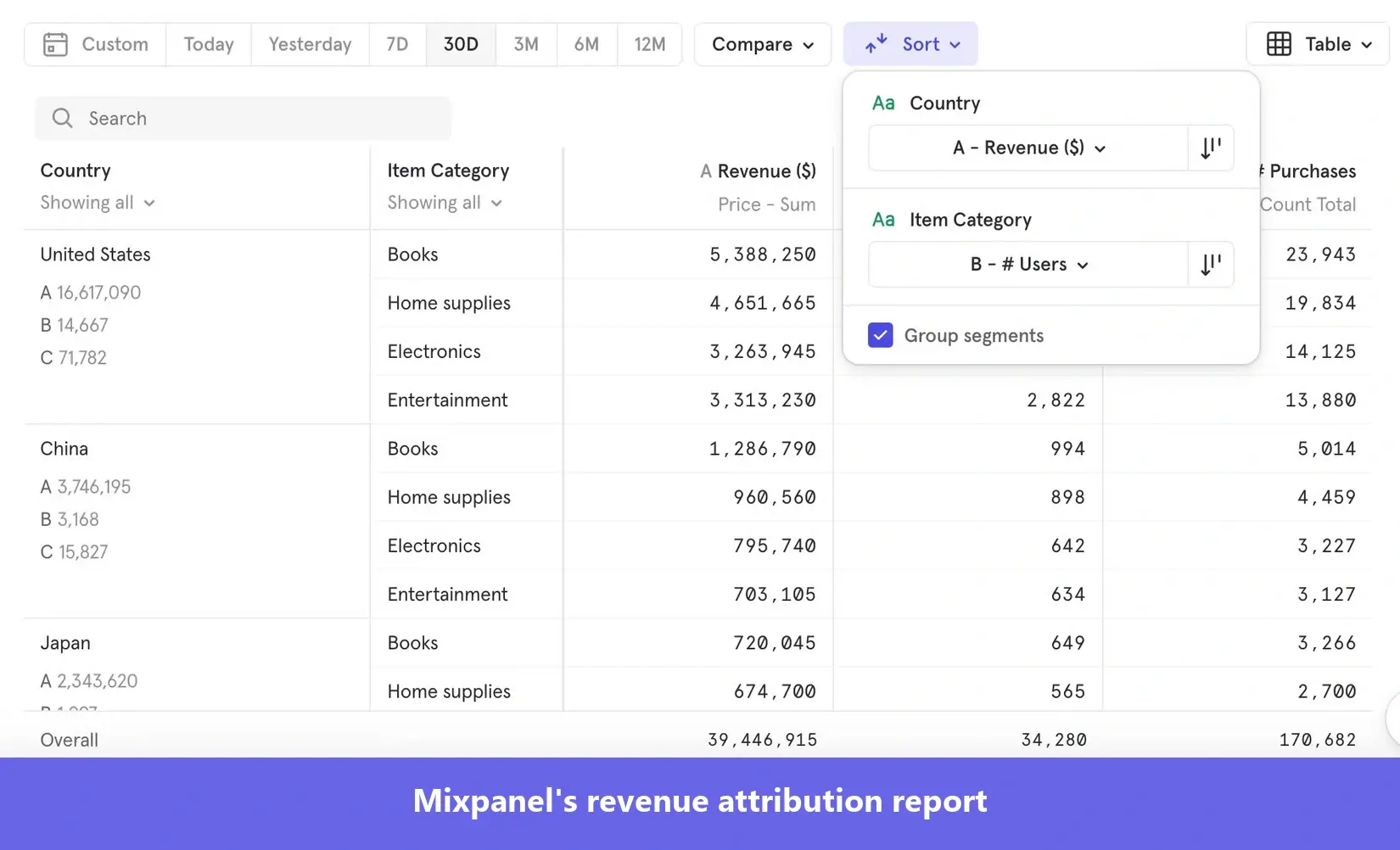Click the search magnifier icon

pyautogui.click(x=62, y=118)
